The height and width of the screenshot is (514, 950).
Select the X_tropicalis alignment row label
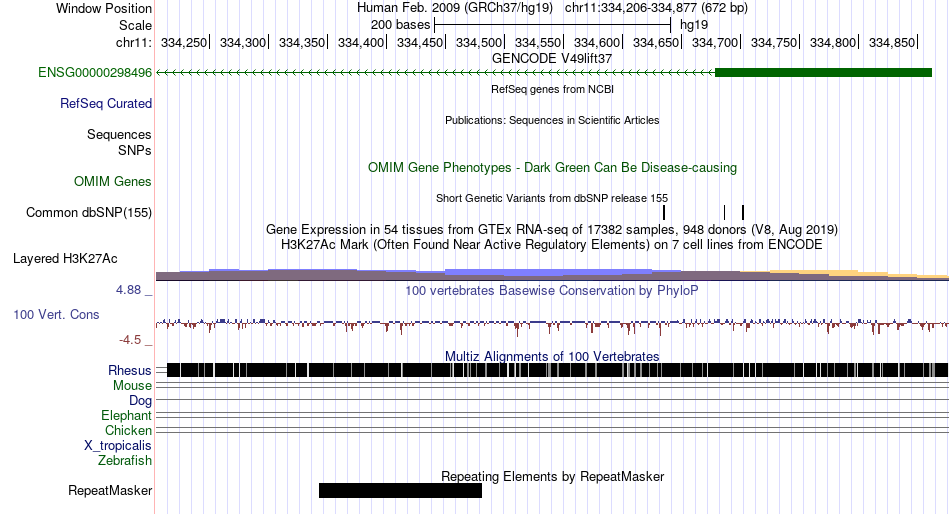(x=118, y=446)
